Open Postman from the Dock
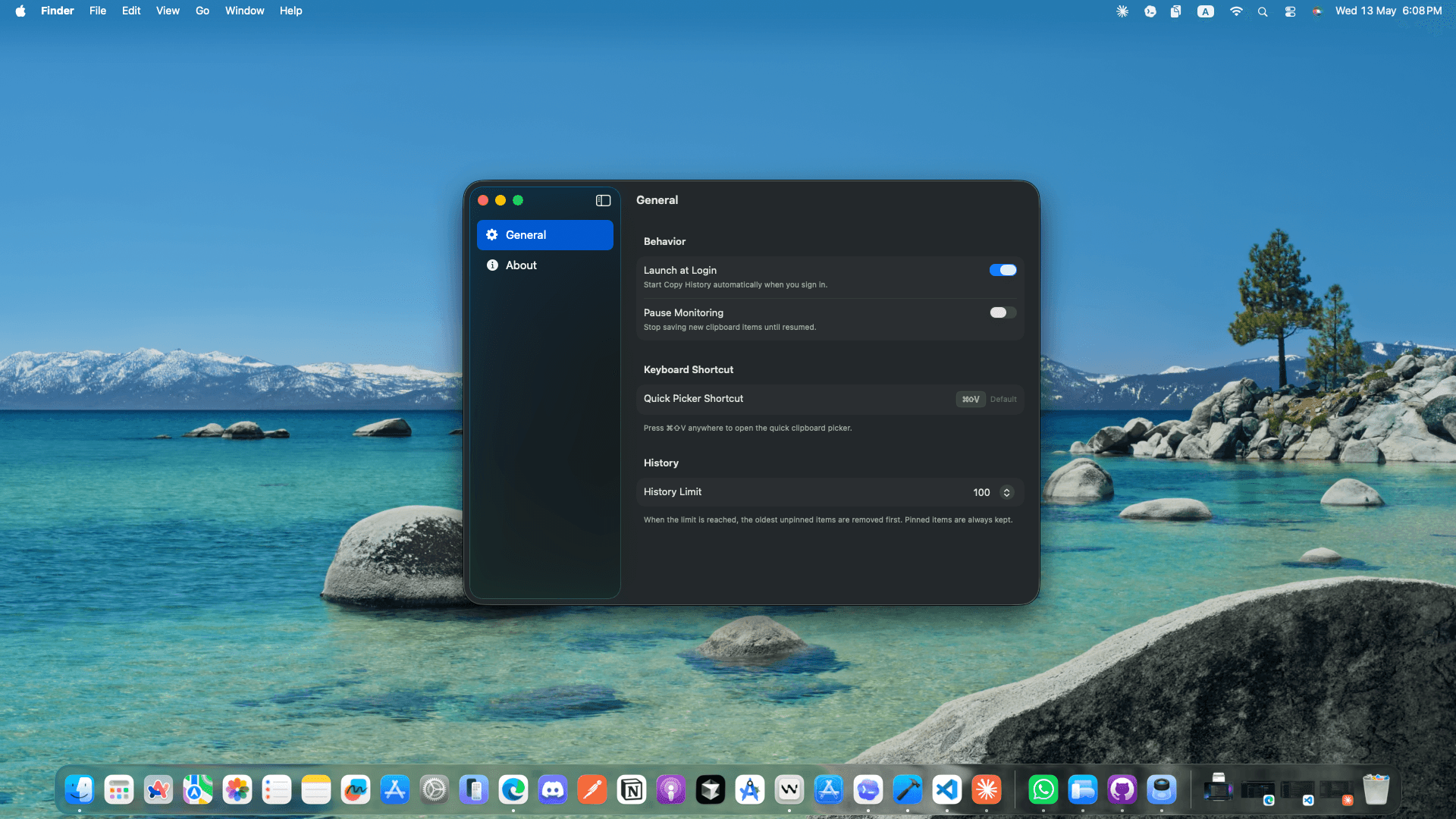 tap(592, 790)
